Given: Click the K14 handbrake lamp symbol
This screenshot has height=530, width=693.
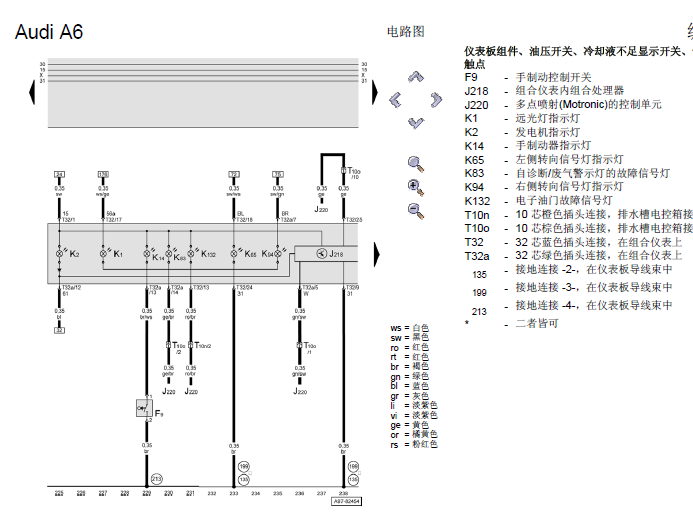Looking at the screenshot, I should pyautogui.click(x=147, y=253).
